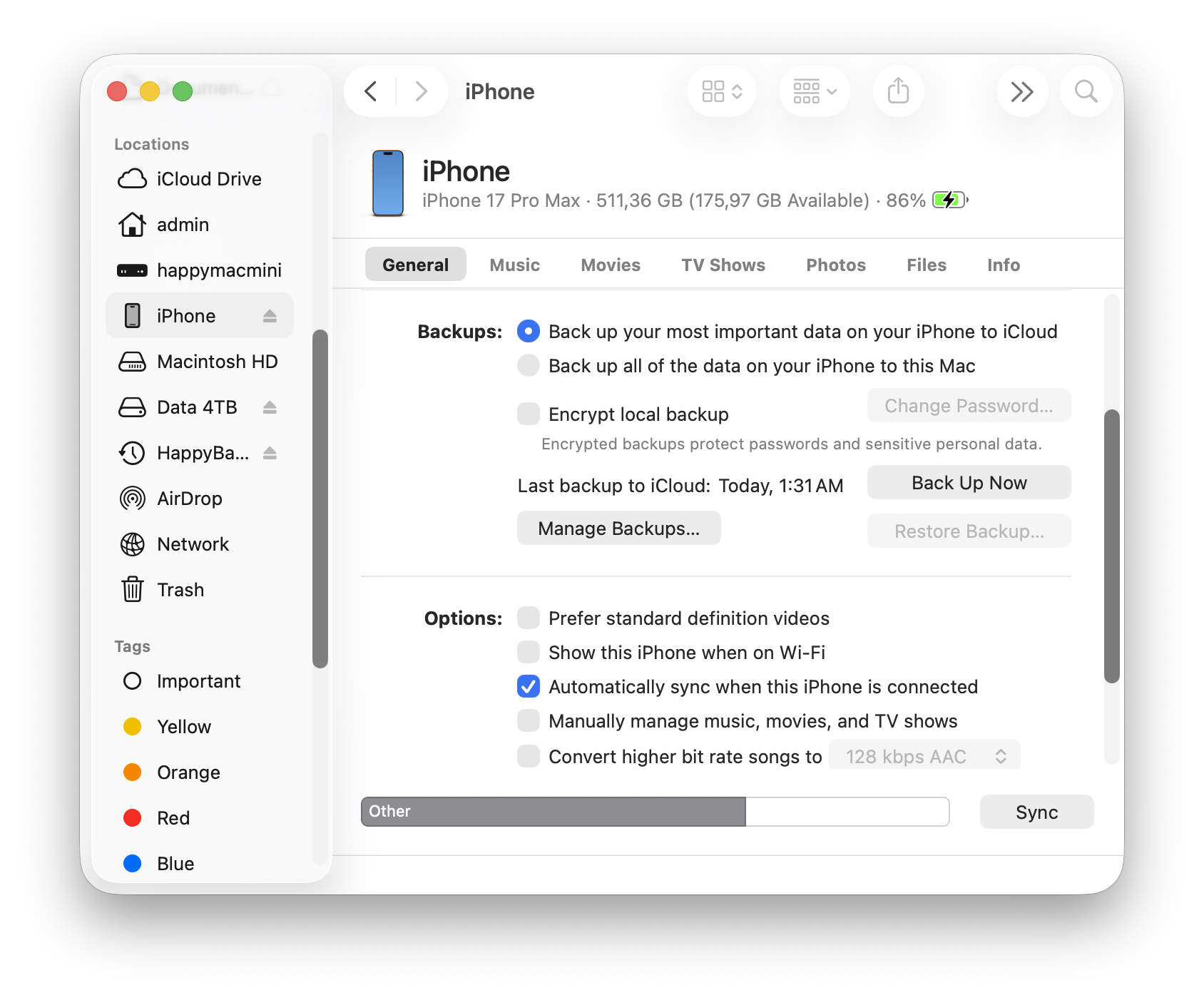Click the Restore Backup... button

(x=969, y=531)
